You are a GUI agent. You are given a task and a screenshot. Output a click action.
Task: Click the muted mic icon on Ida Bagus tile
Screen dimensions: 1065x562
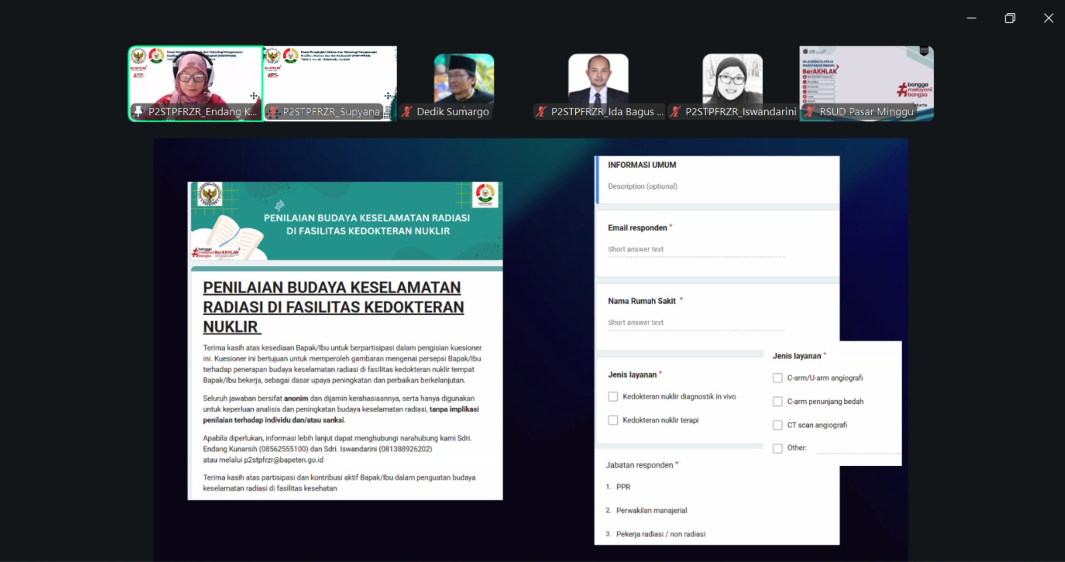(x=541, y=112)
